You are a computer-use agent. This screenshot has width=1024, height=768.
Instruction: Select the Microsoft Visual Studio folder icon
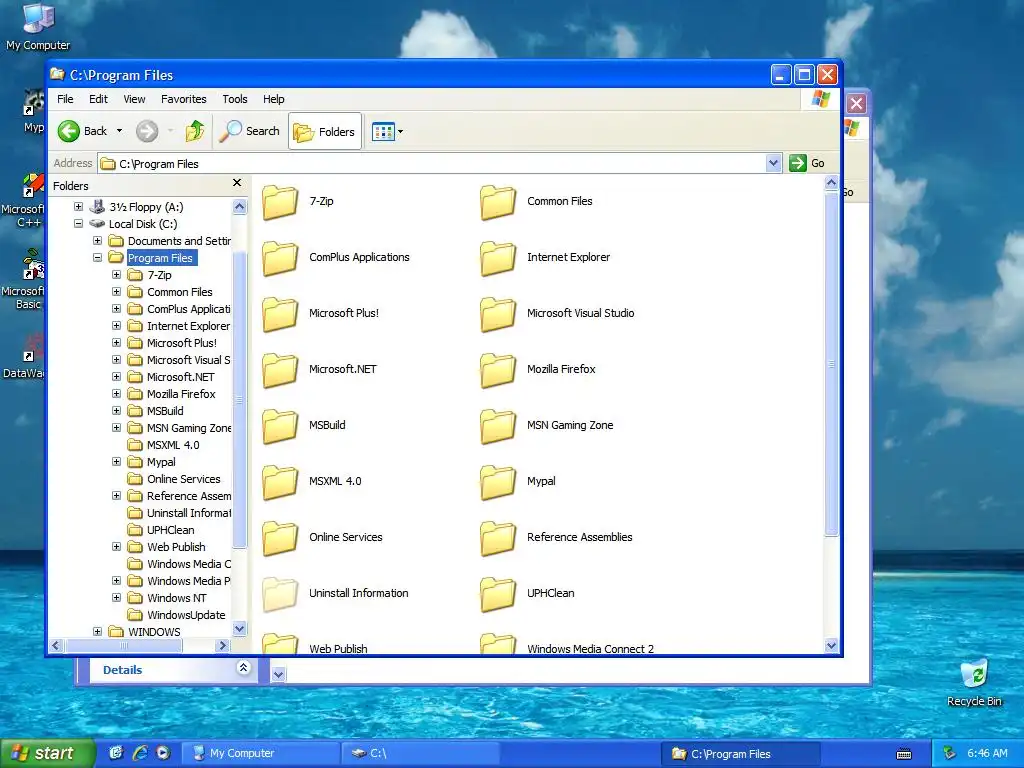(498, 313)
